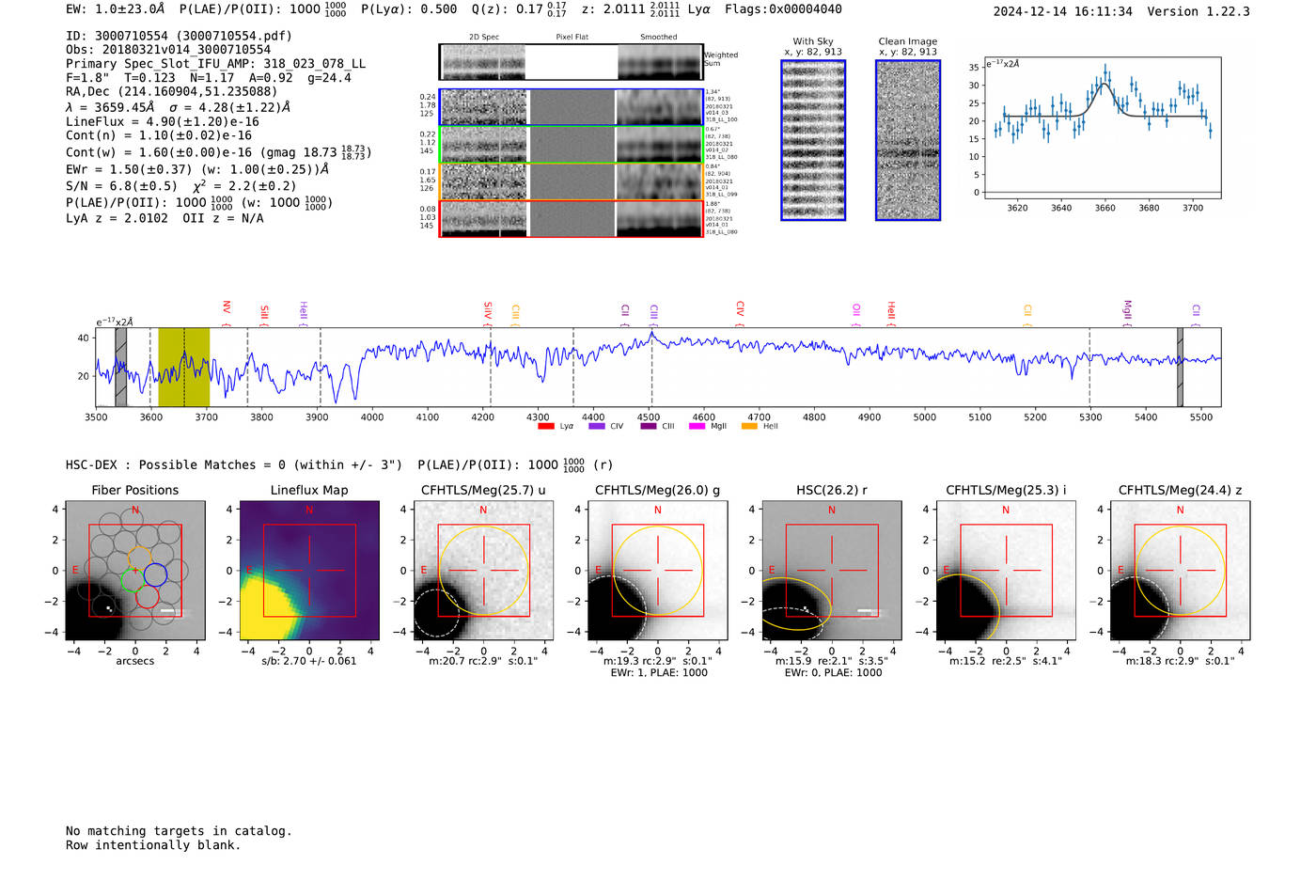Click the green fiber circle in Fiber Positions
The image size is (1316, 896).
pos(133,579)
